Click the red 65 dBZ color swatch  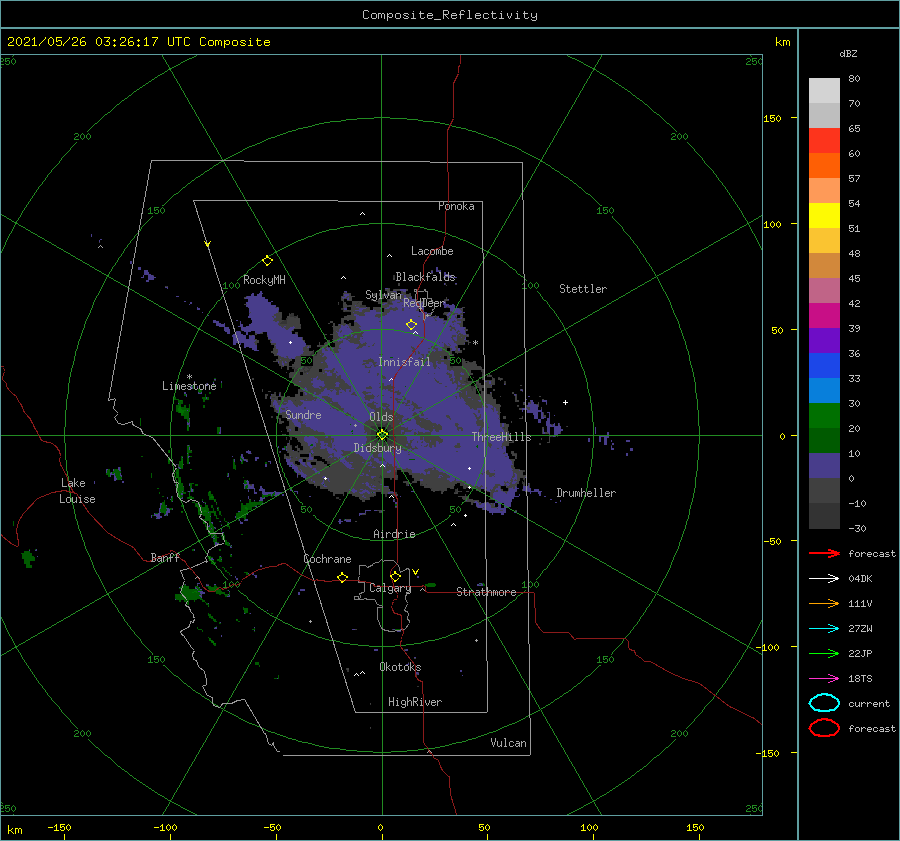click(824, 141)
